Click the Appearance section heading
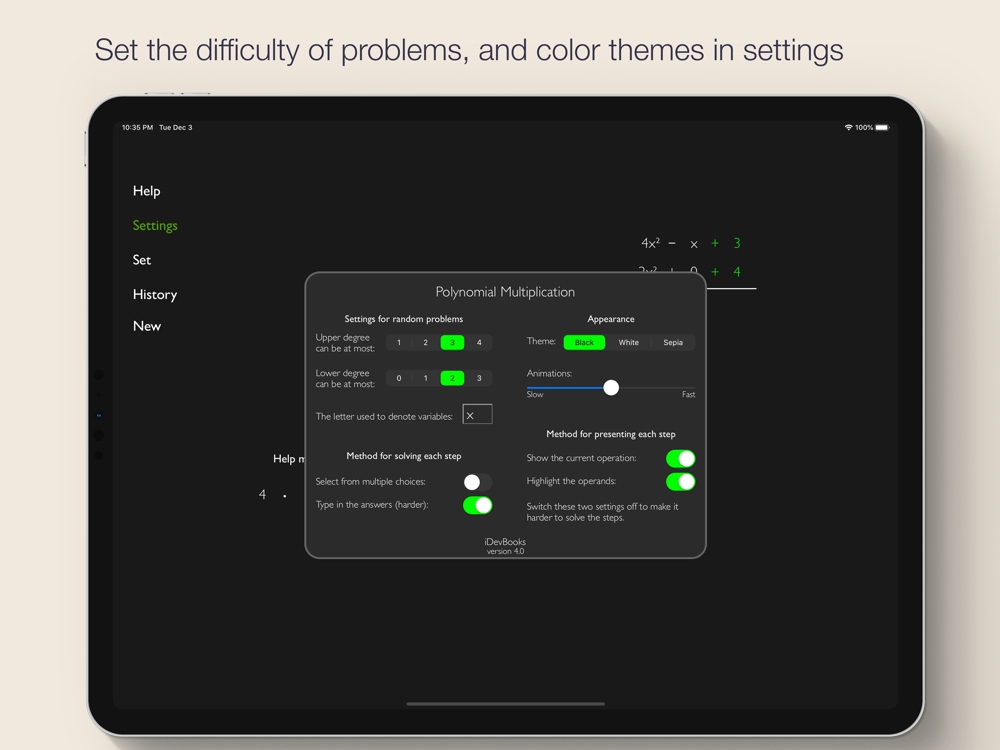Viewport: 1000px width, 750px height. click(610, 319)
